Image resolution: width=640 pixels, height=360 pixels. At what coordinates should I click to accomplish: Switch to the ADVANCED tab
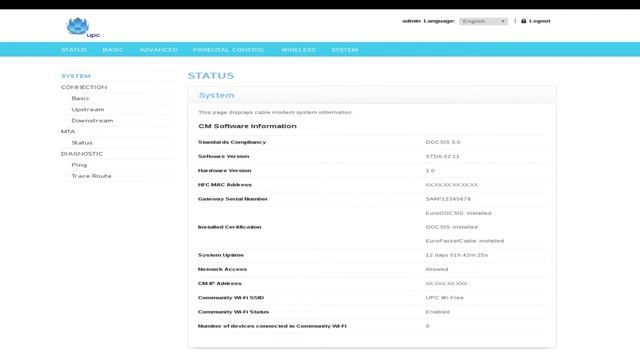click(158, 50)
